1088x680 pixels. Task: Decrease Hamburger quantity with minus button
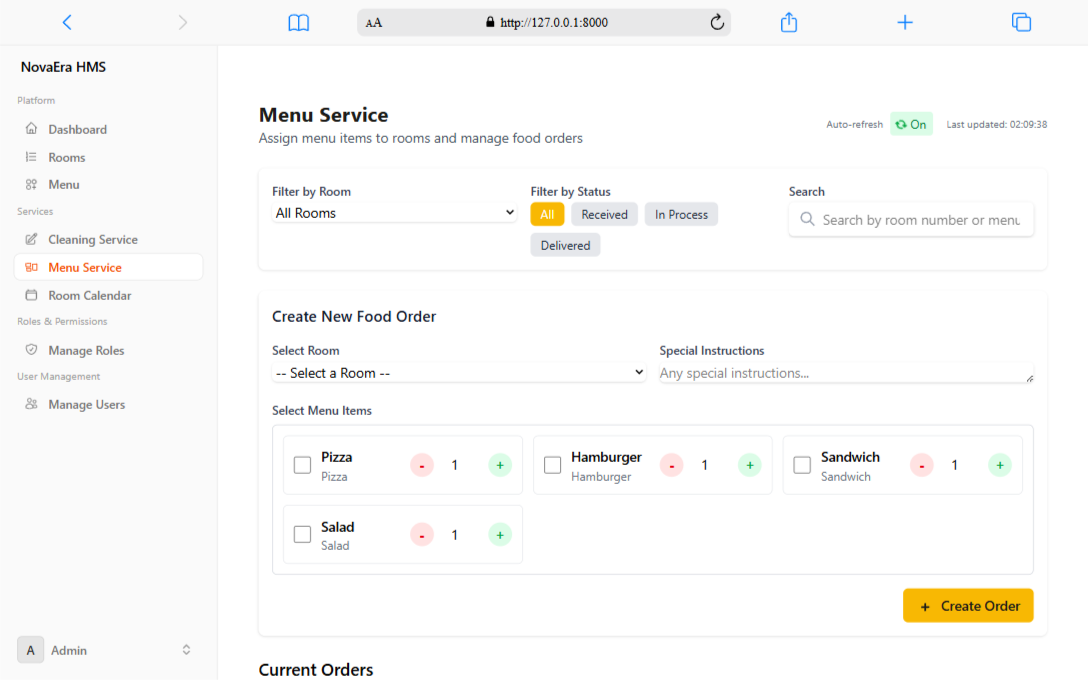tap(672, 465)
